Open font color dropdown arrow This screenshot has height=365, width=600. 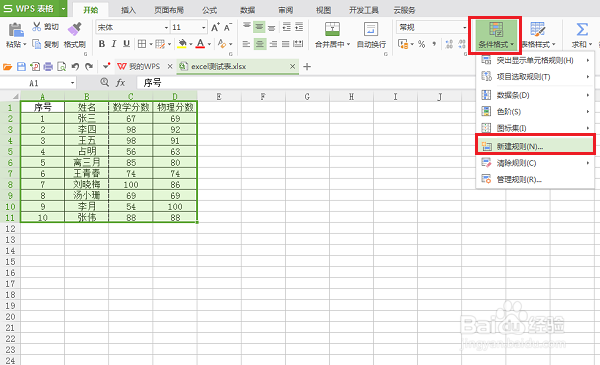click(209, 44)
